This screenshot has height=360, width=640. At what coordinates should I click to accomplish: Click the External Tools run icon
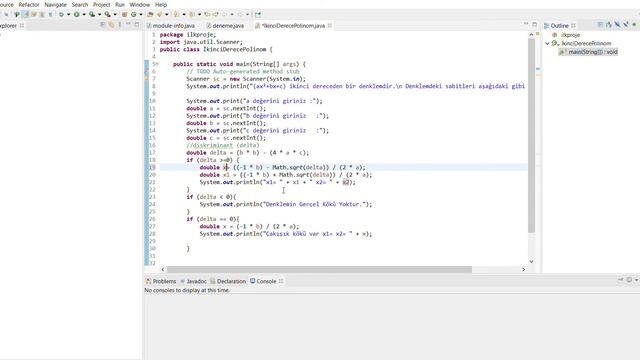107,14
